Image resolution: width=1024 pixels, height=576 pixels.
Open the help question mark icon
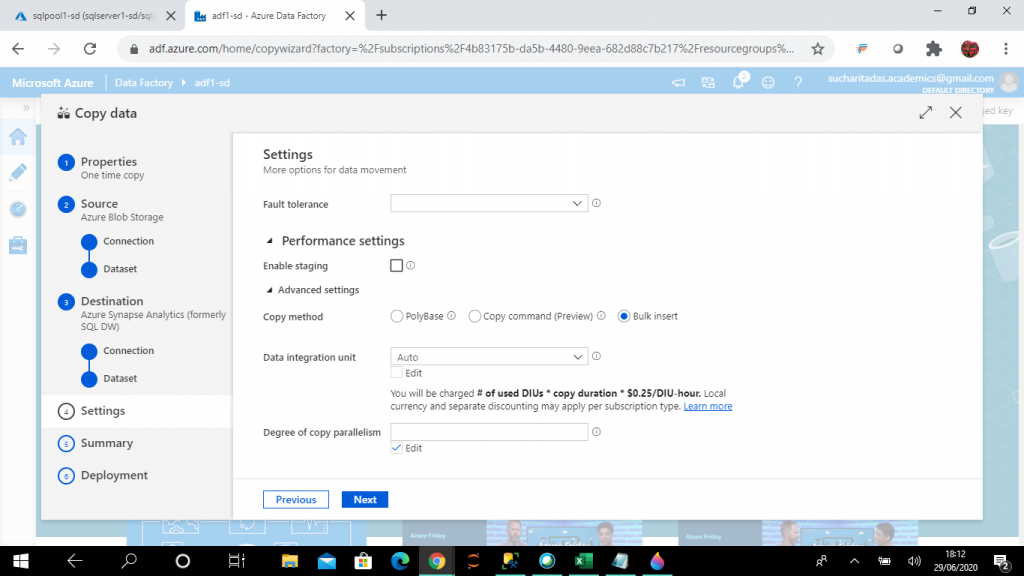click(798, 82)
